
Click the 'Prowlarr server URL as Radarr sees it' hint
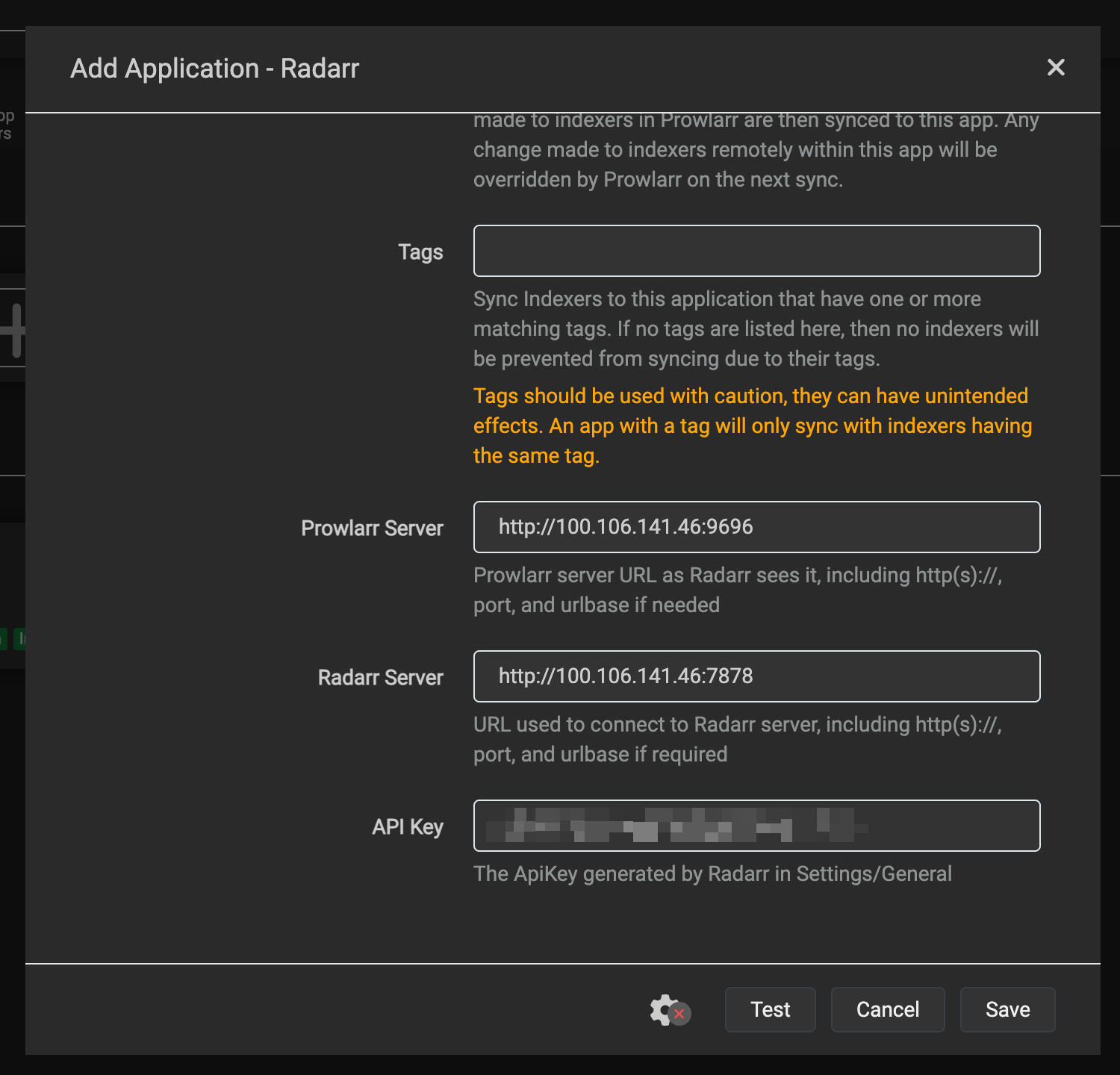coord(738,590)
